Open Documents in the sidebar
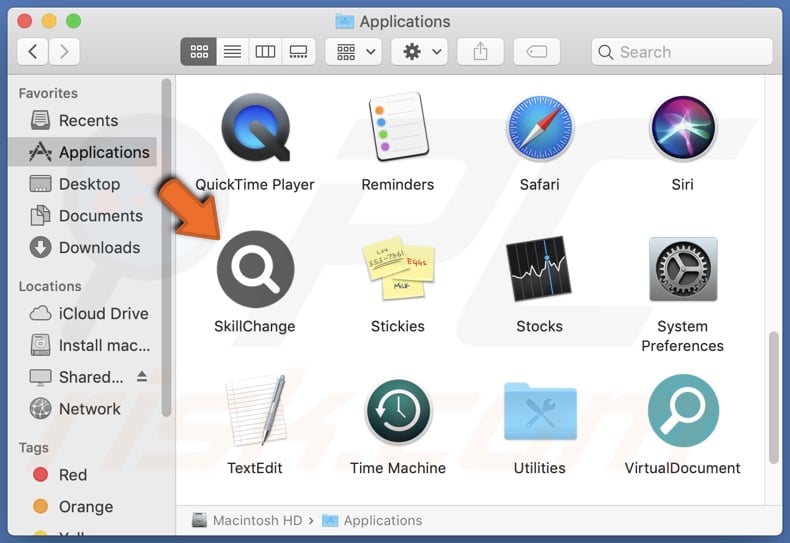Viewport: 790px width, 543px height. point(83,216)
